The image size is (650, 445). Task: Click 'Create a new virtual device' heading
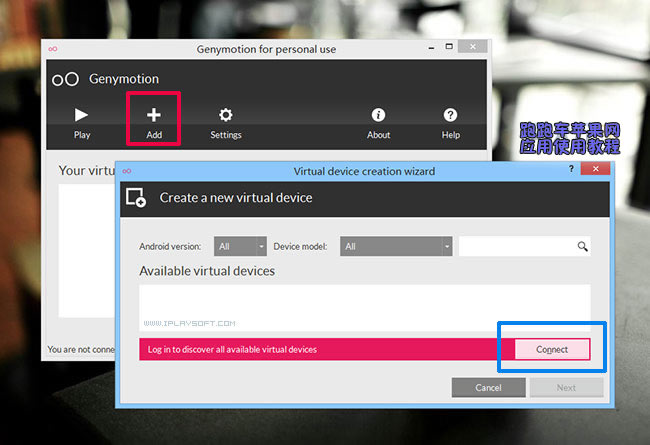pyautogui.click(x=236, y=198)
